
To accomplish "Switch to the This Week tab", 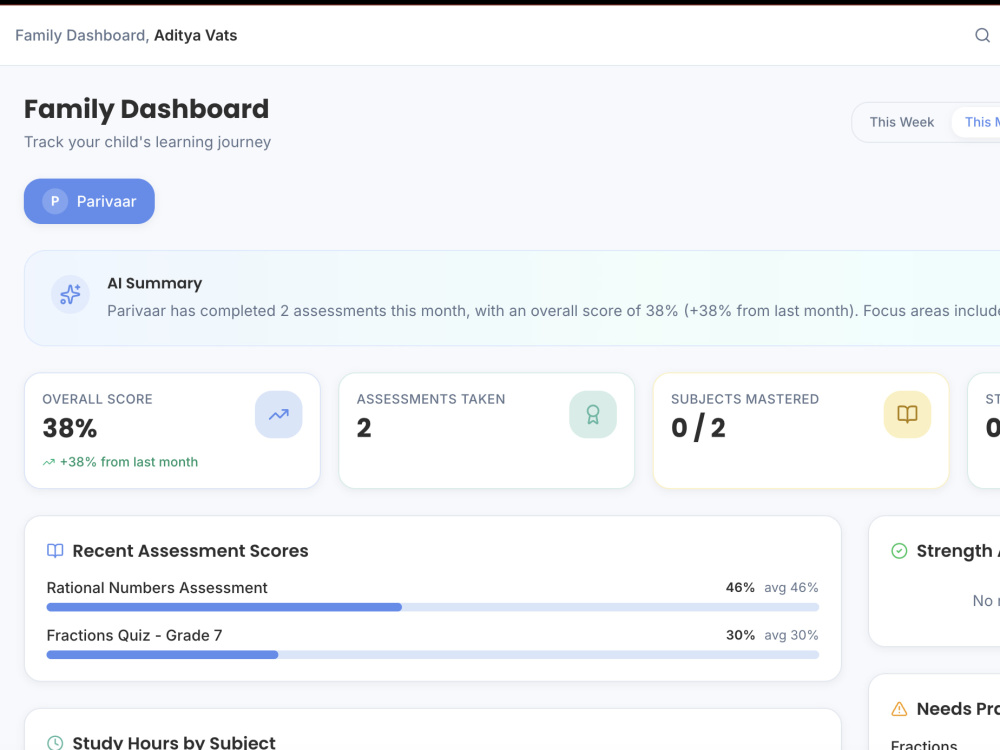I will 901,122.
